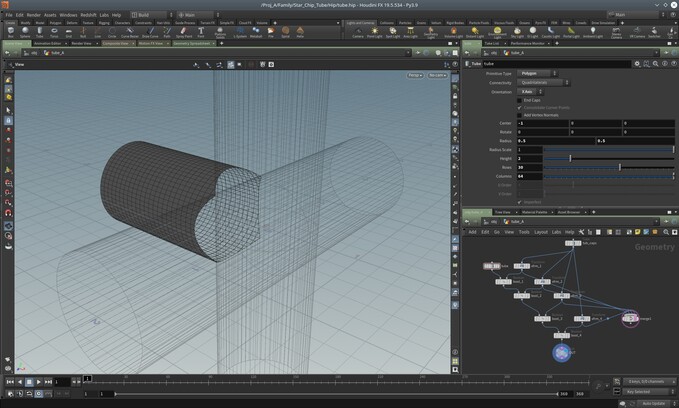Click the search icon in parameter pane
Screen dimensions: 679x408
pyautogui.click(x=656, y=64)
